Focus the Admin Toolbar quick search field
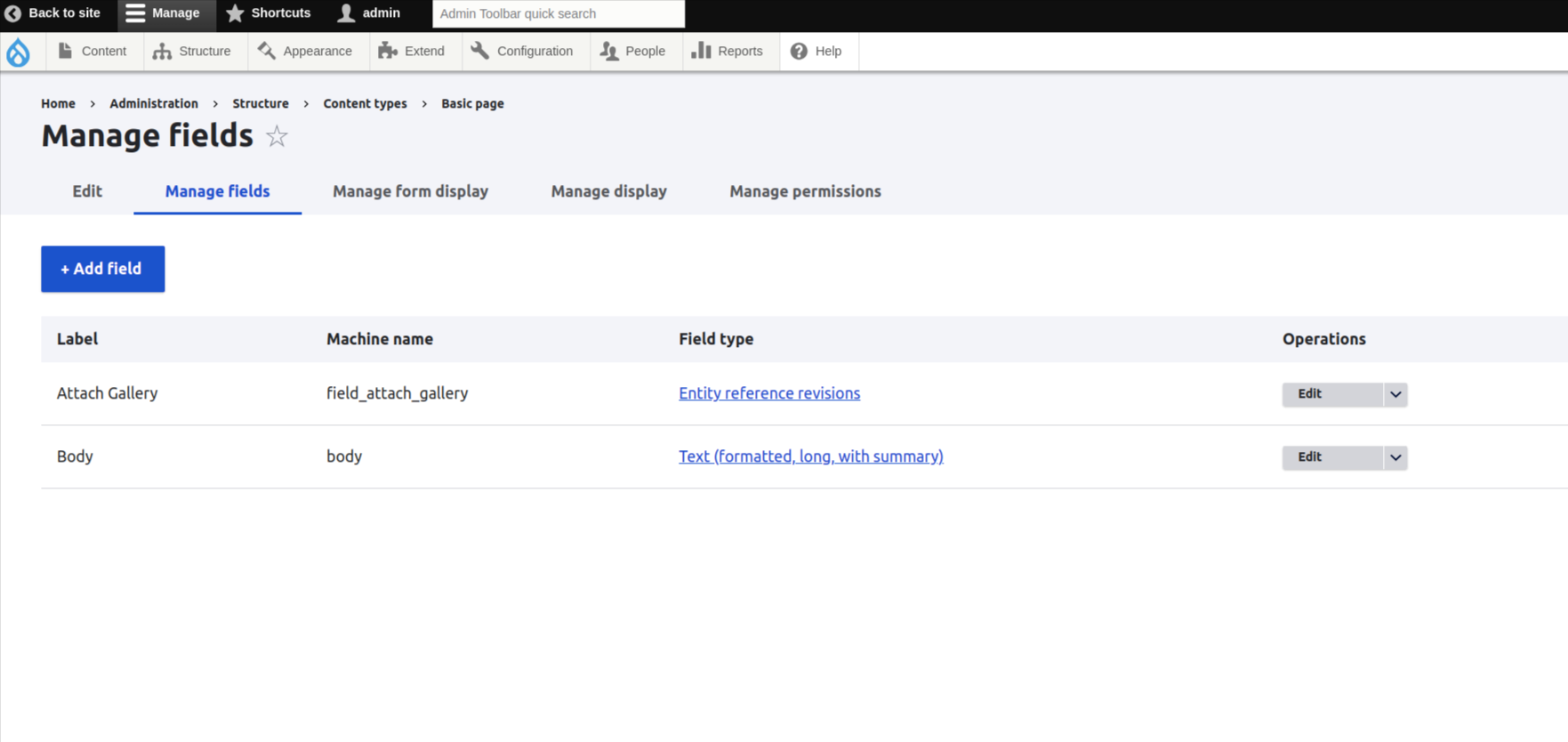The height and width of the screenshot is (742, 1568). pyautogui.click(x=559, y=13)
